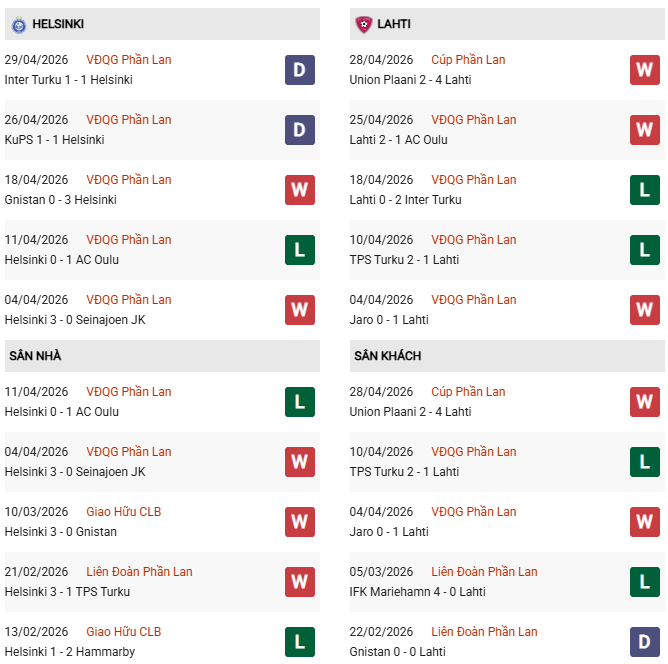Click the Lahti team shield icon
This screenshot has height=664, width=668.
(x=363, y=25)
